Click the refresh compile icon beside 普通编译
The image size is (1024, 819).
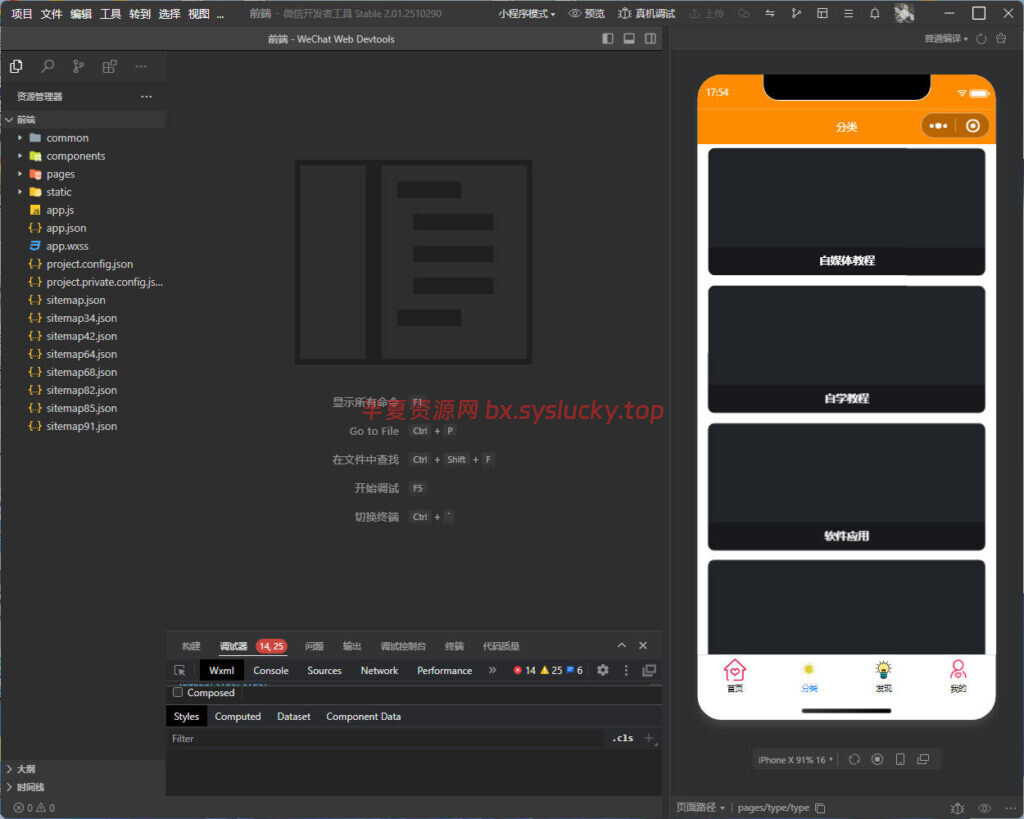pyautogui.click(x=981, y=39)
